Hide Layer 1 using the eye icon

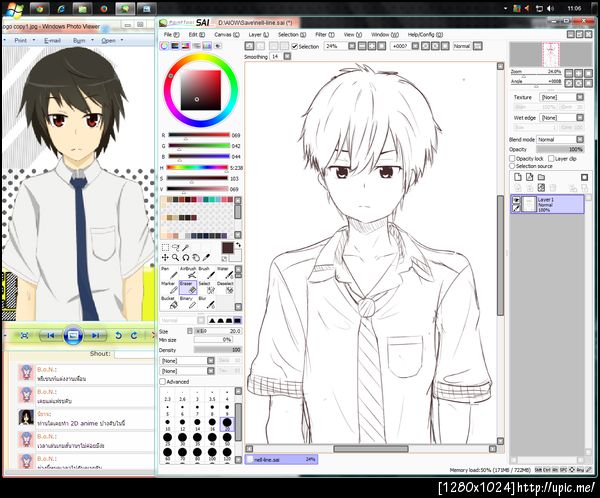517,200
